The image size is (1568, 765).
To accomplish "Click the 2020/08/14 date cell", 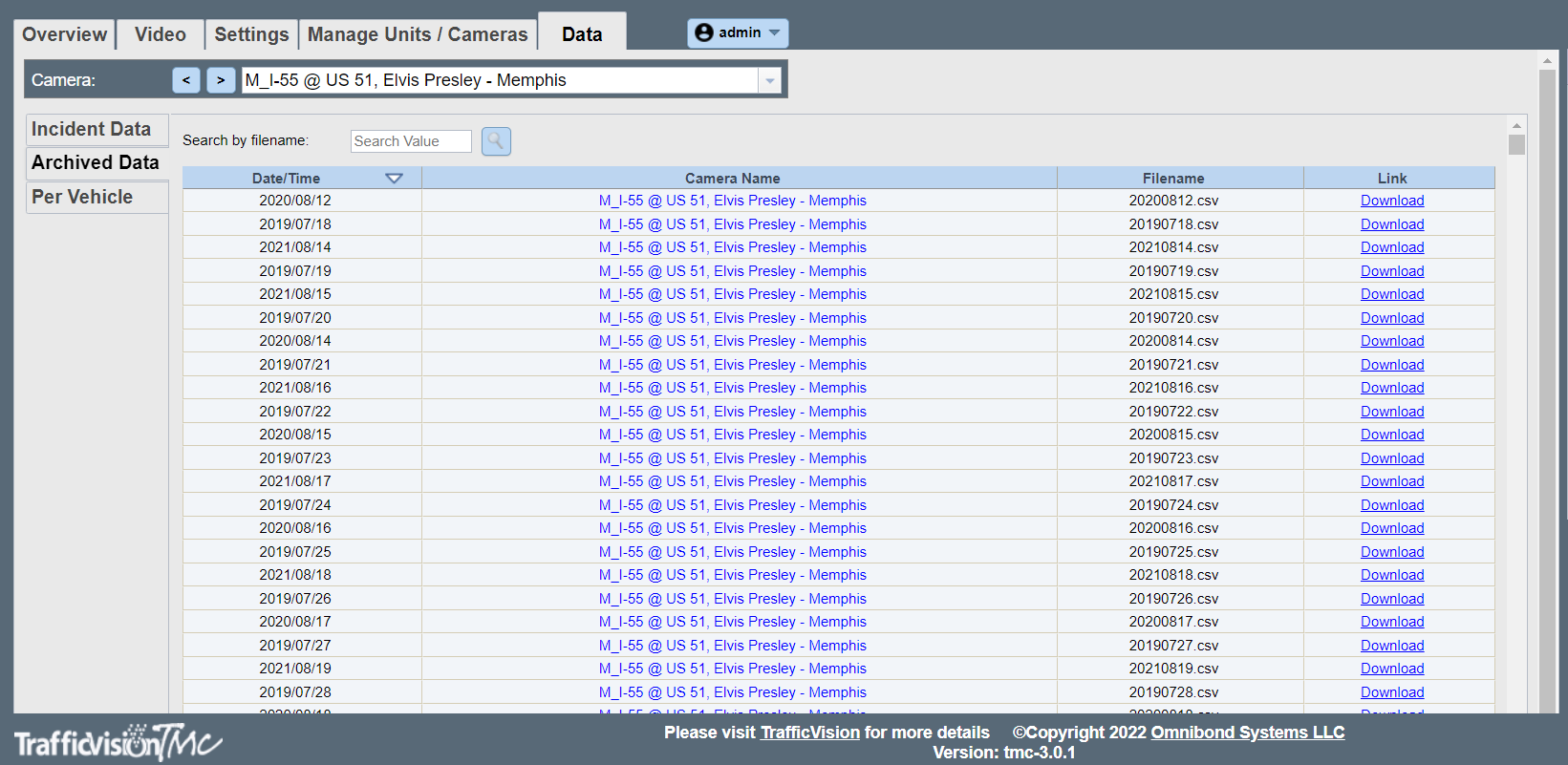I will pyautogui.click(x=302, y=341).
